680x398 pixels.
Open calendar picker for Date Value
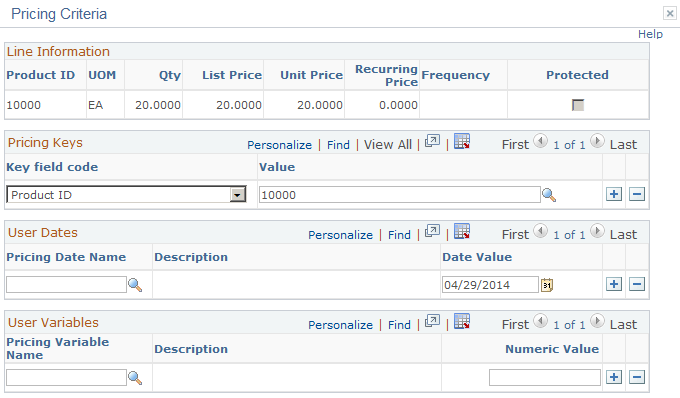click(547, 285)
